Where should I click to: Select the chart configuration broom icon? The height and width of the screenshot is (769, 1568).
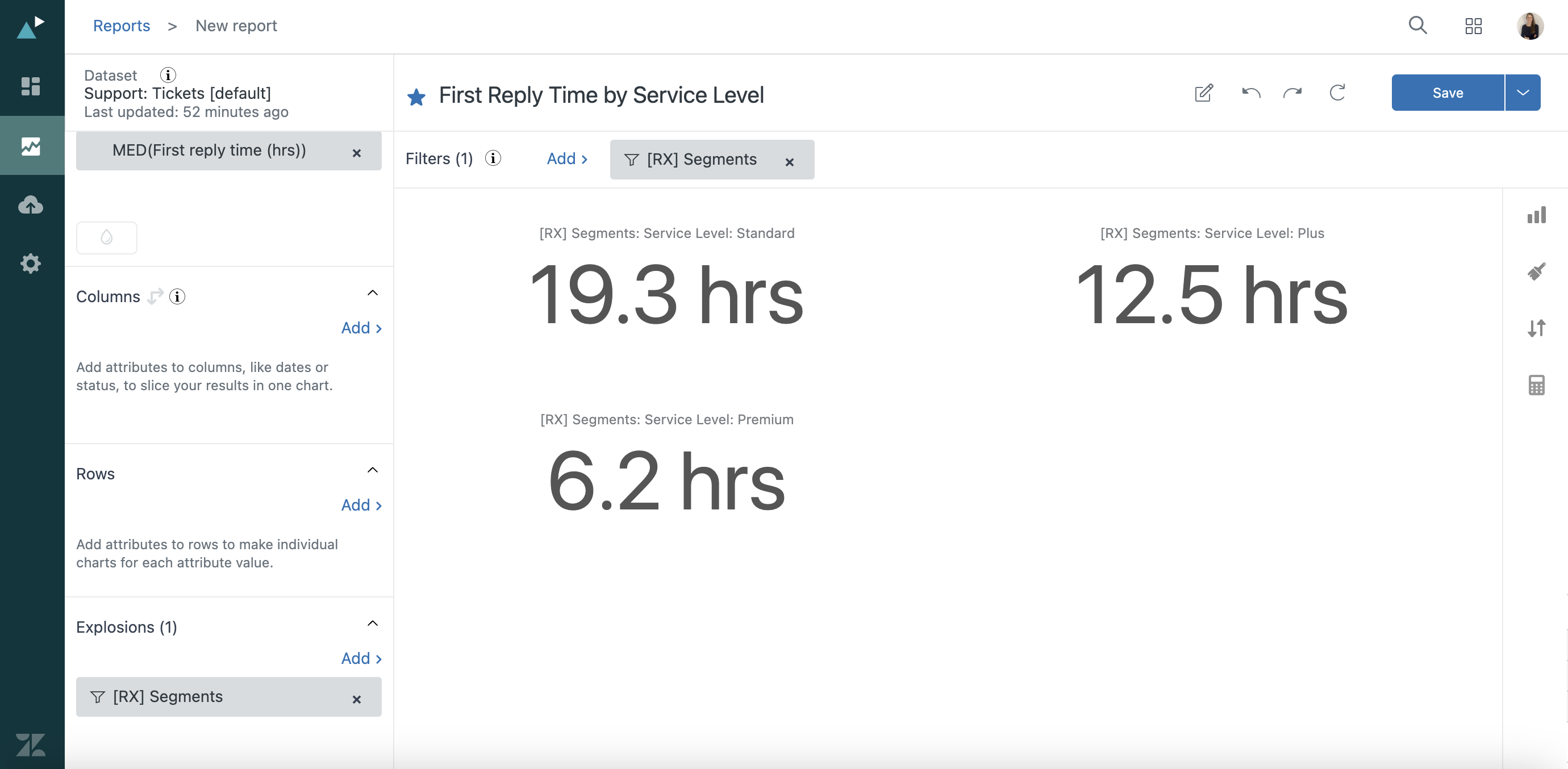coord(1537,271)
